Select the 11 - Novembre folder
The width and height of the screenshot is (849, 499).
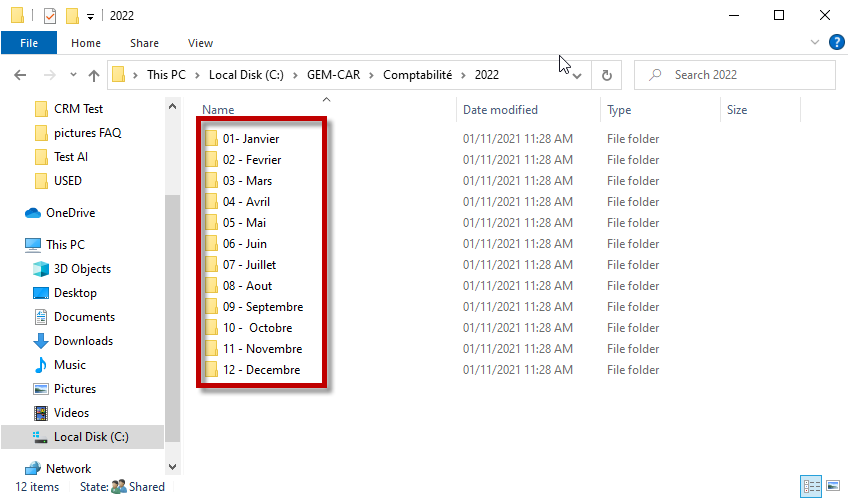tap(262, 349)
